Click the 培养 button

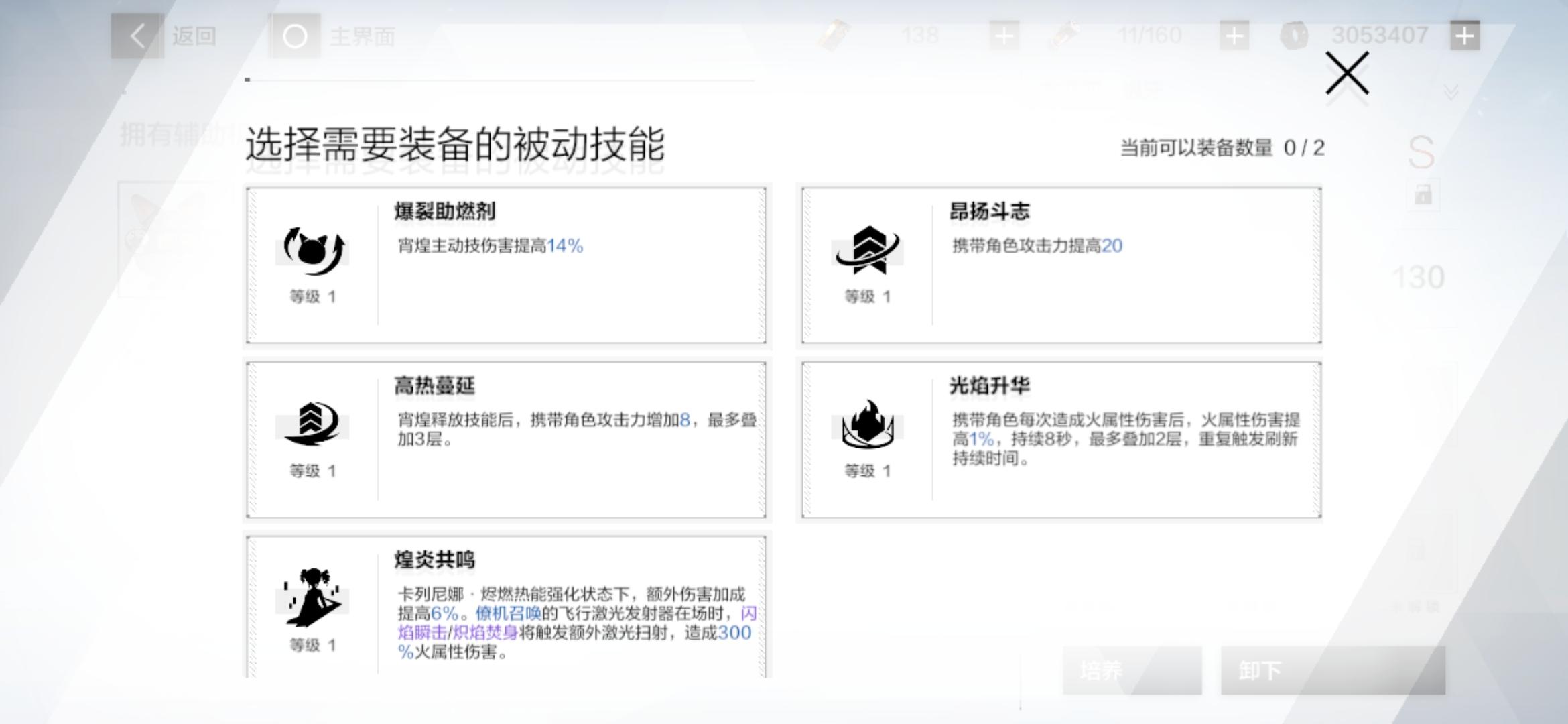tap(1132, 670)
